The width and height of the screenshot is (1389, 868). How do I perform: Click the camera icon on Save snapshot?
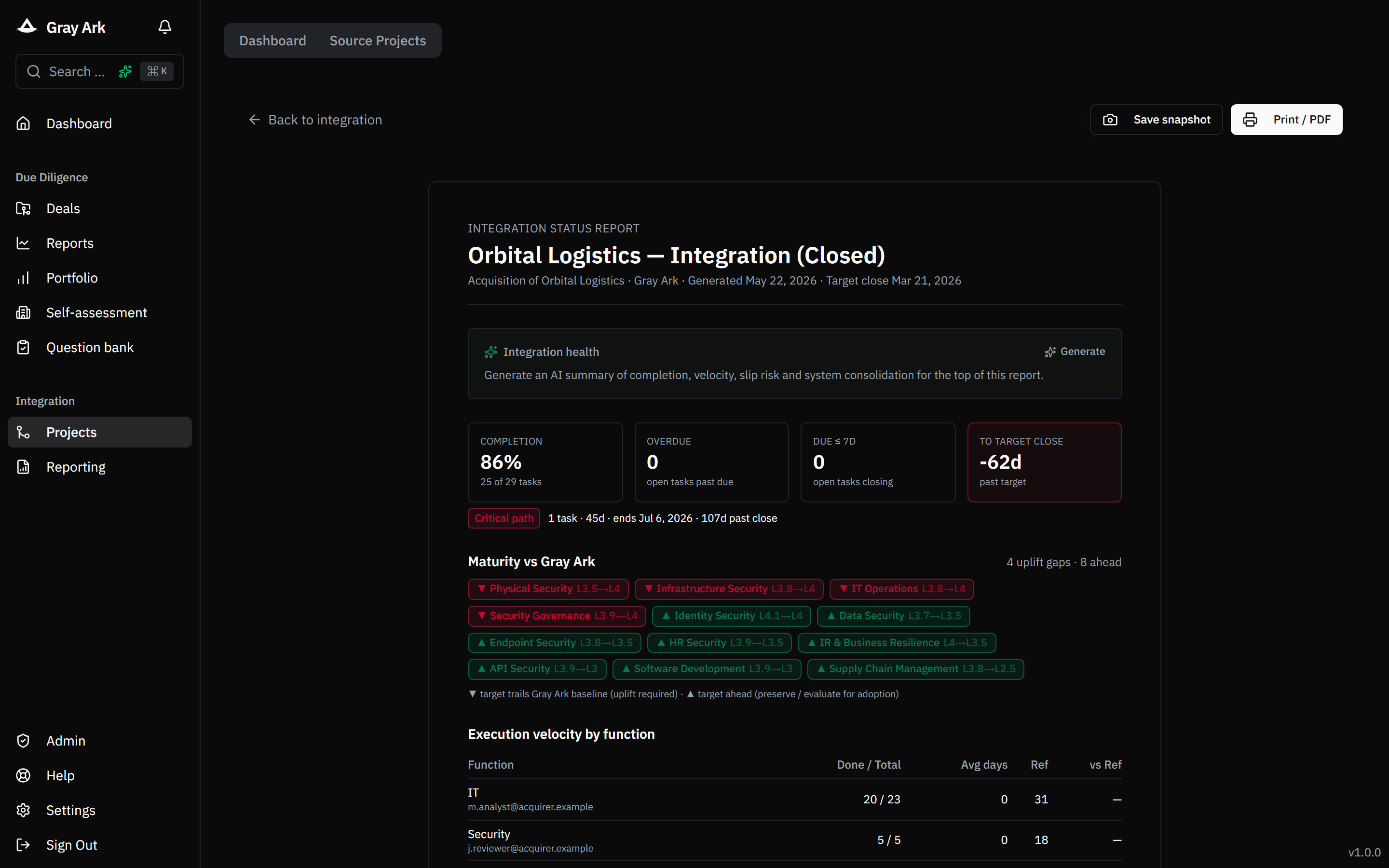click(x=1110, y=120)
